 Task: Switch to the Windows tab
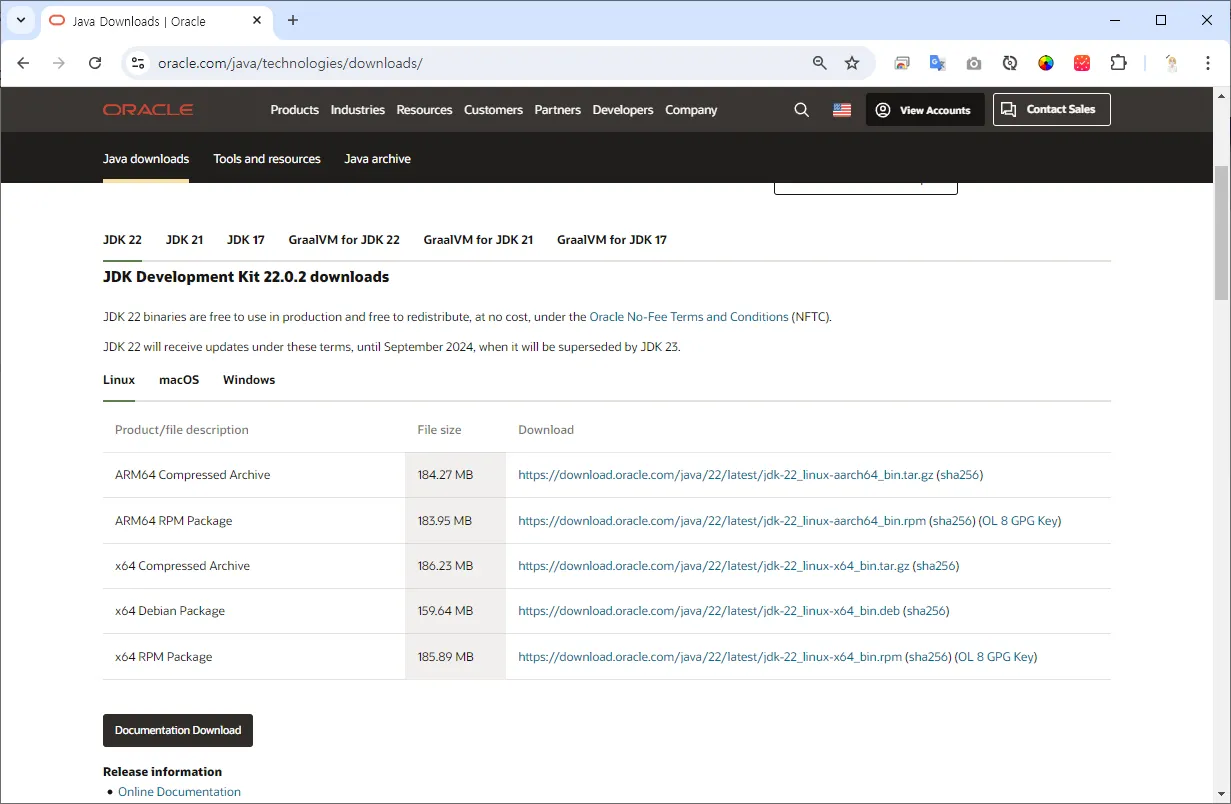tap(249, 380)
